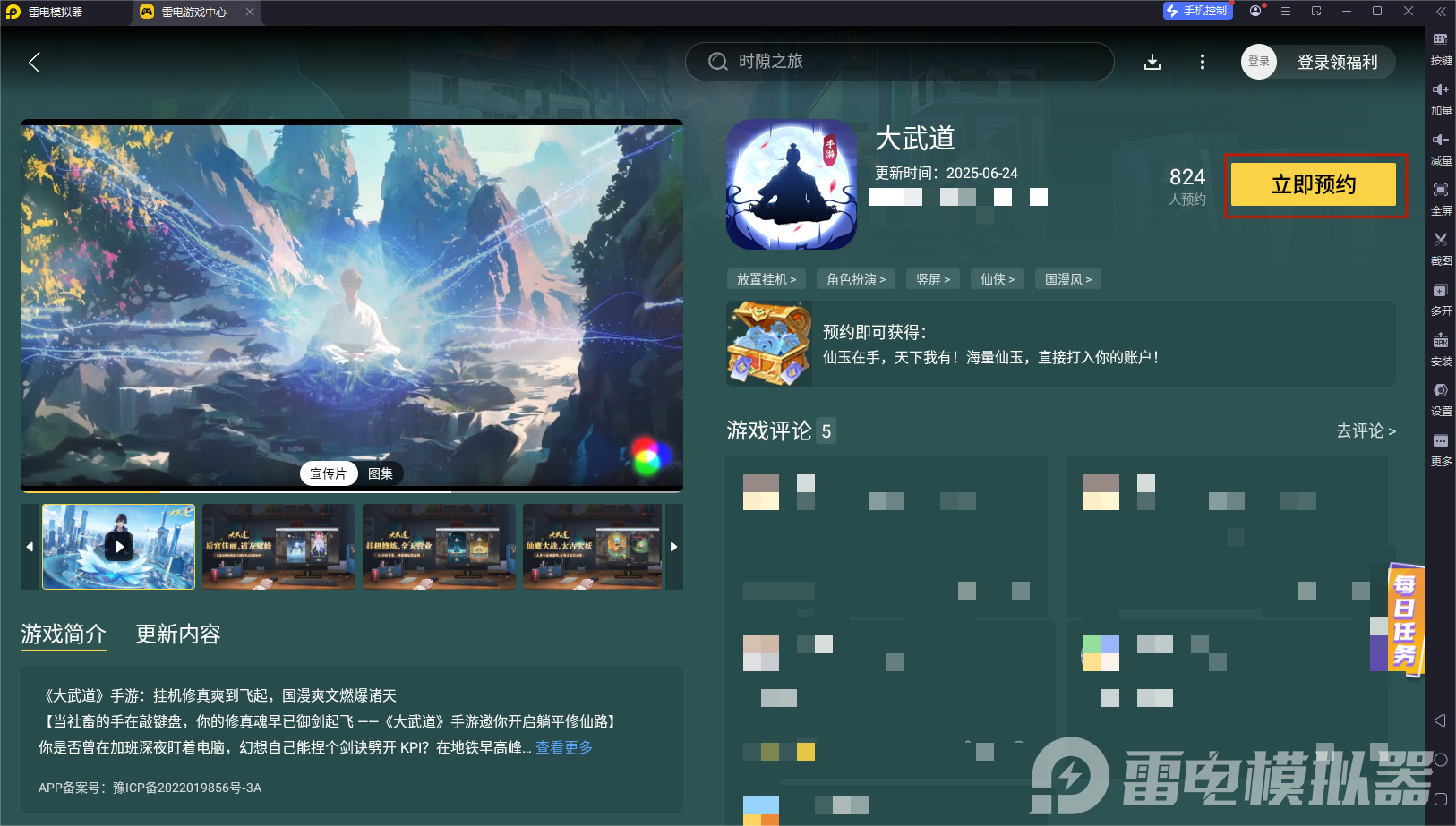Show 更多 sidebar tools
Image resolution: width=1456 pixels, height=826 pixels.
click(x=1441, y=450)
